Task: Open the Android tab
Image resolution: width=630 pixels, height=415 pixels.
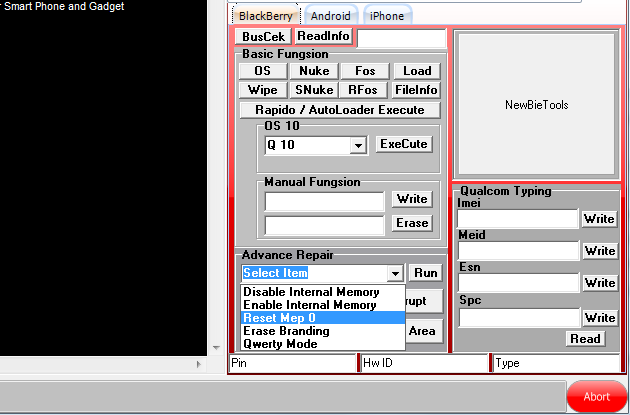Action: [331, 16]
